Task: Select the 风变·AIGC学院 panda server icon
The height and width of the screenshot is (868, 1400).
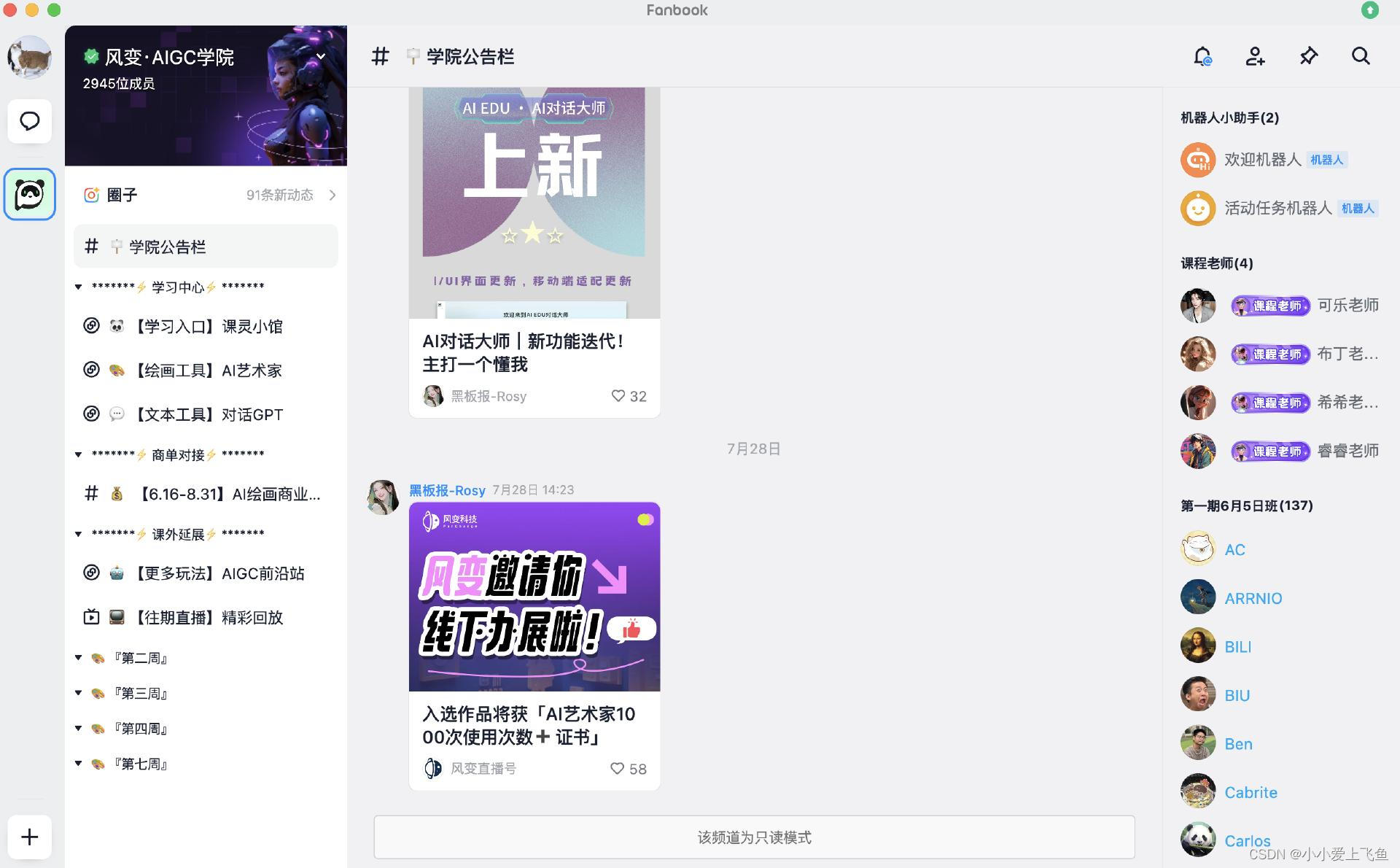Action: (x=30, y=194)
